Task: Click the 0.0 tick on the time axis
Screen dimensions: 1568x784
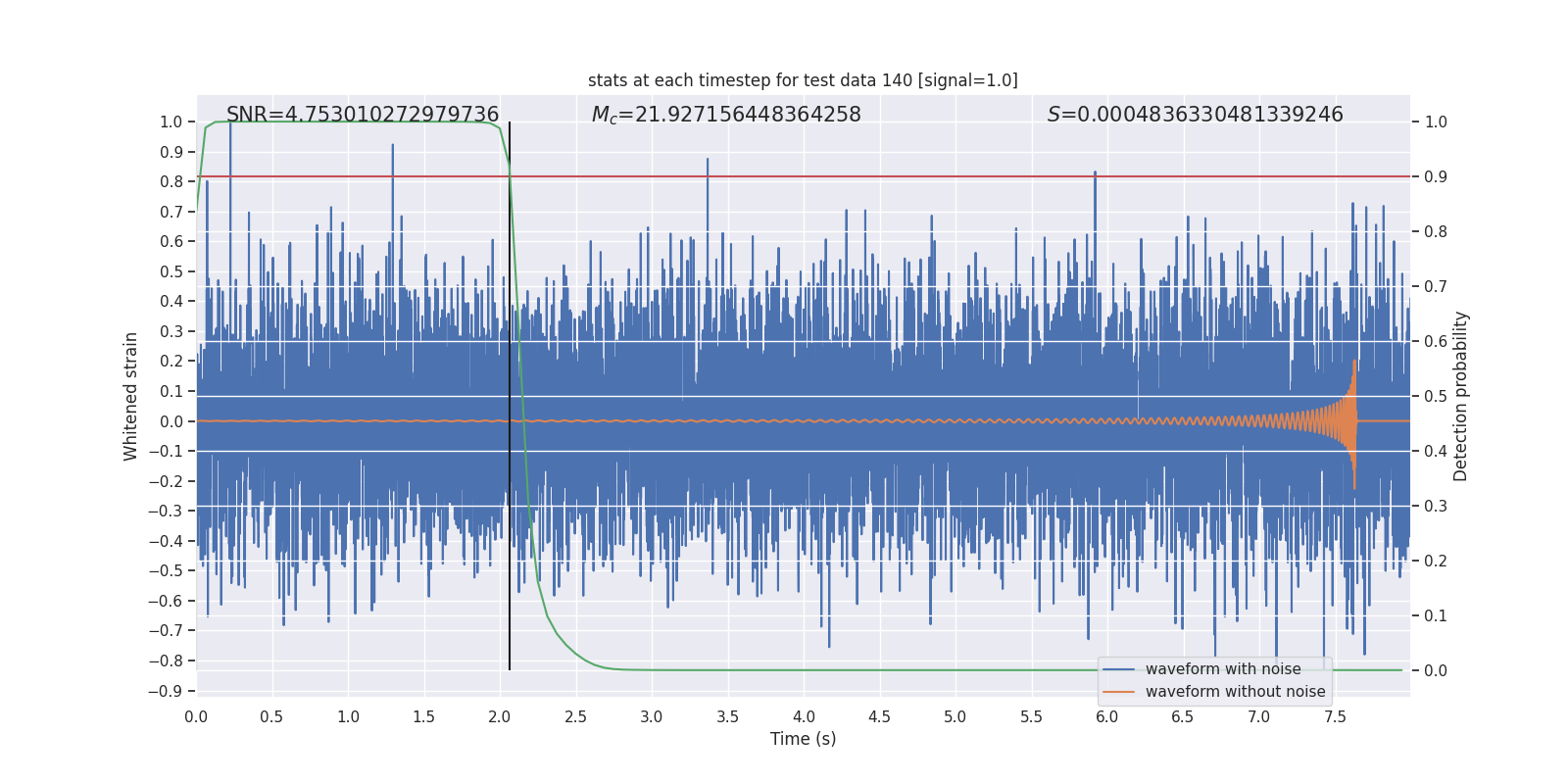Action: point(196,716)
